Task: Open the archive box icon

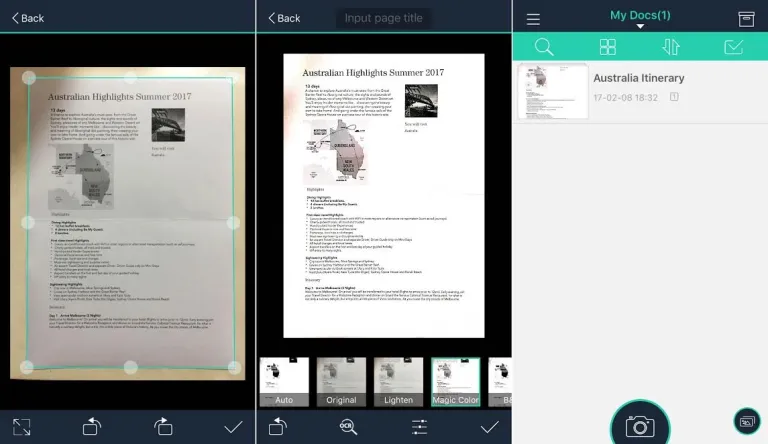Action: pos(746,18)
